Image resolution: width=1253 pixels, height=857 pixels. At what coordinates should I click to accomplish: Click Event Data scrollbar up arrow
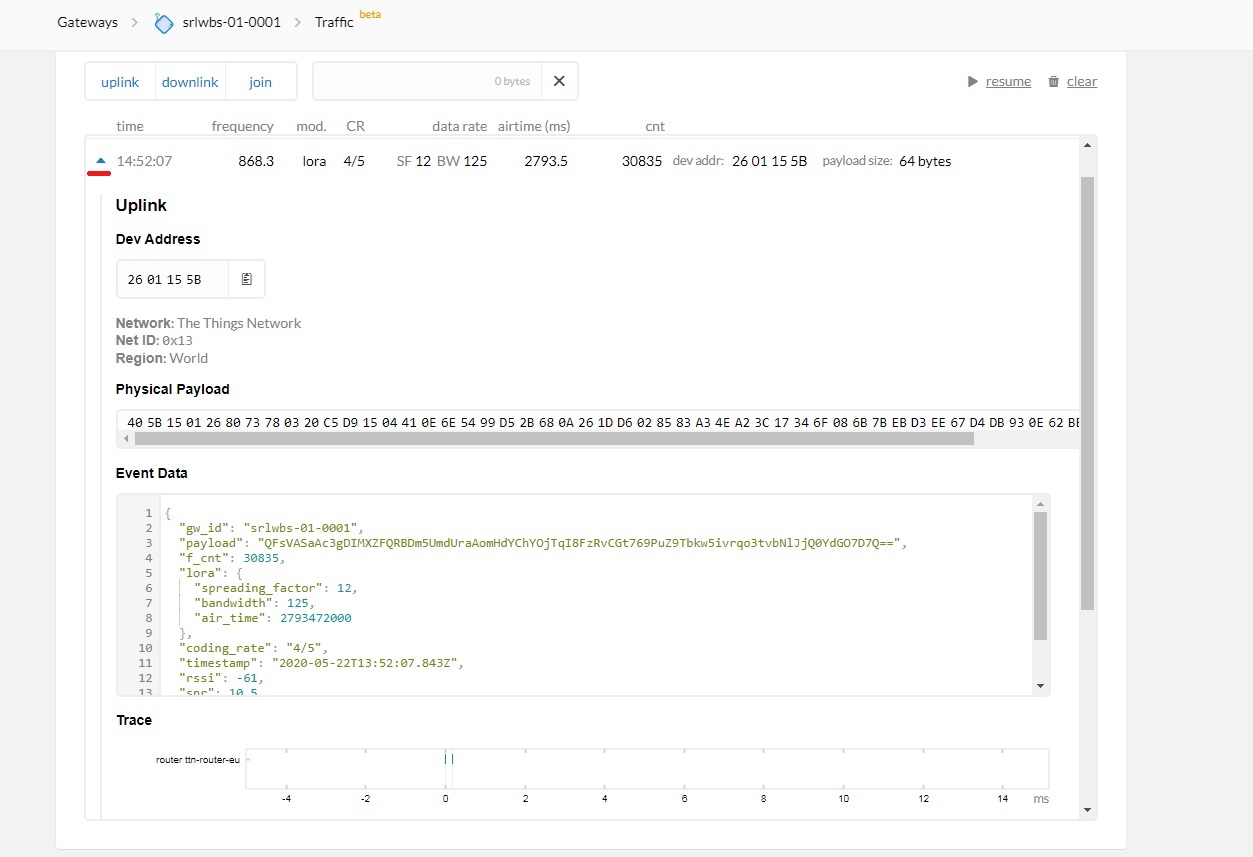click(x=1040, y=504)
